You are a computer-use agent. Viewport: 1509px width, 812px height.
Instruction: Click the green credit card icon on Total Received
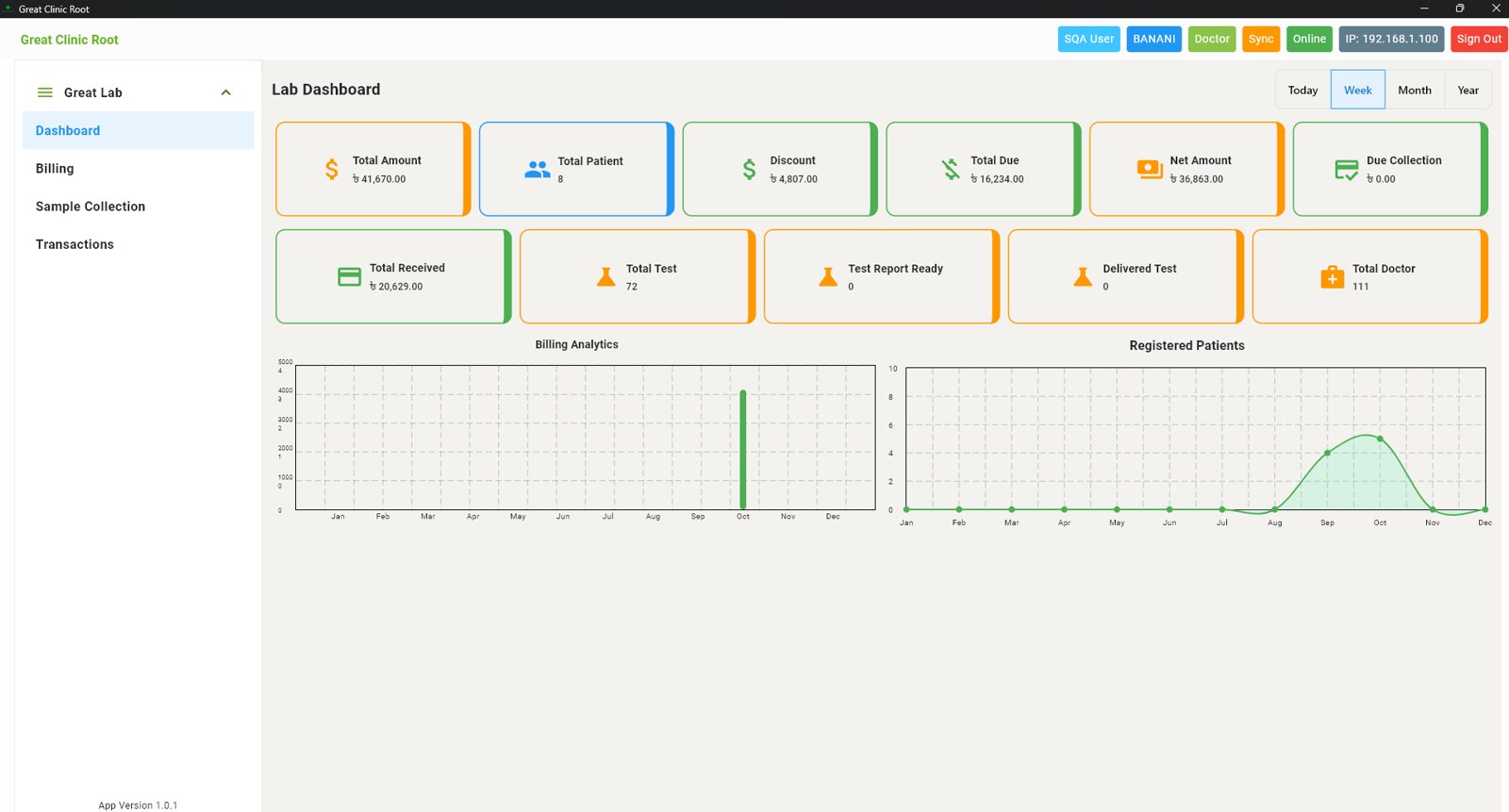click(x=349, y=277)
